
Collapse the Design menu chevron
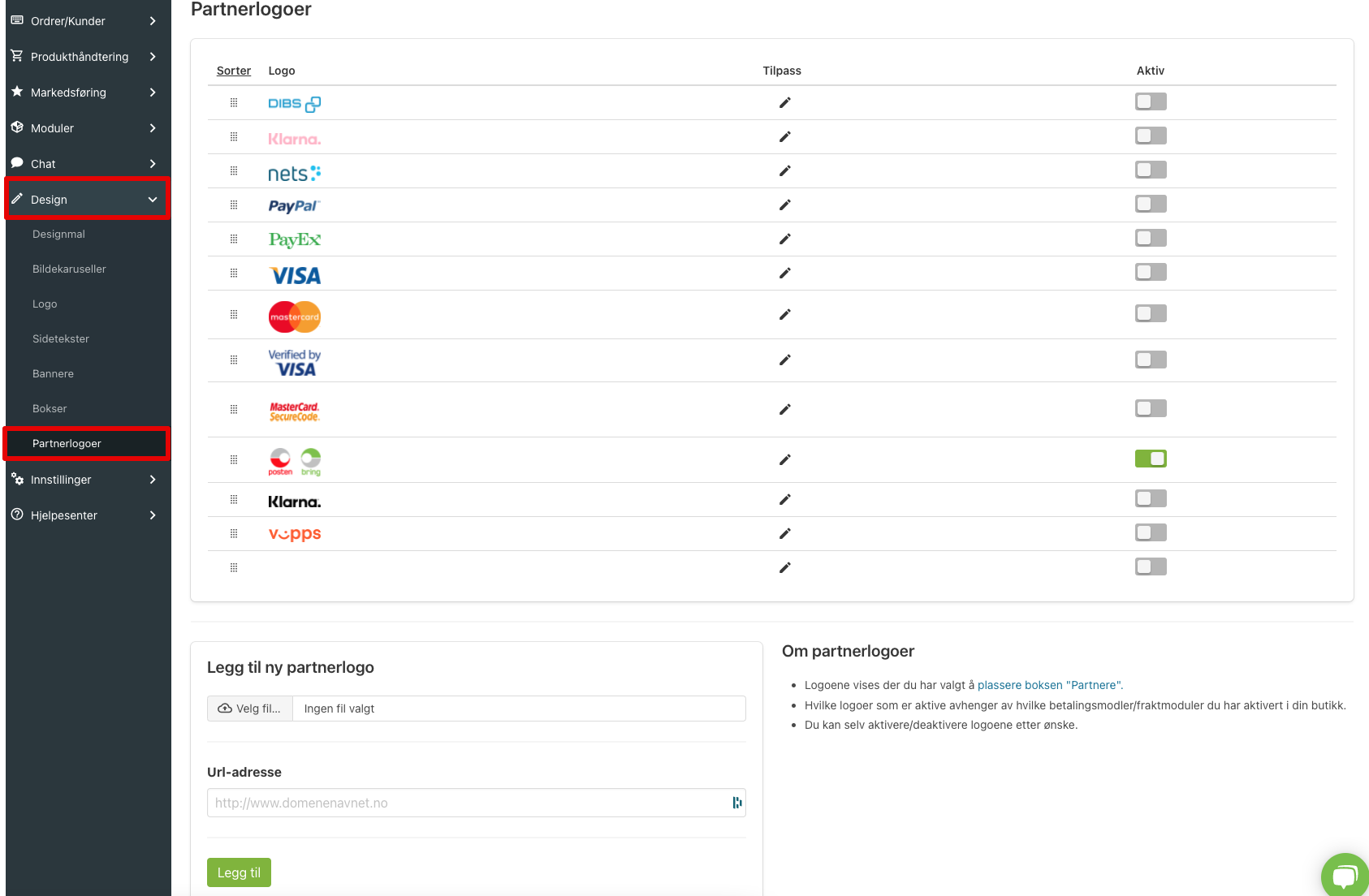pyautogui.click(x=153, y=200)
